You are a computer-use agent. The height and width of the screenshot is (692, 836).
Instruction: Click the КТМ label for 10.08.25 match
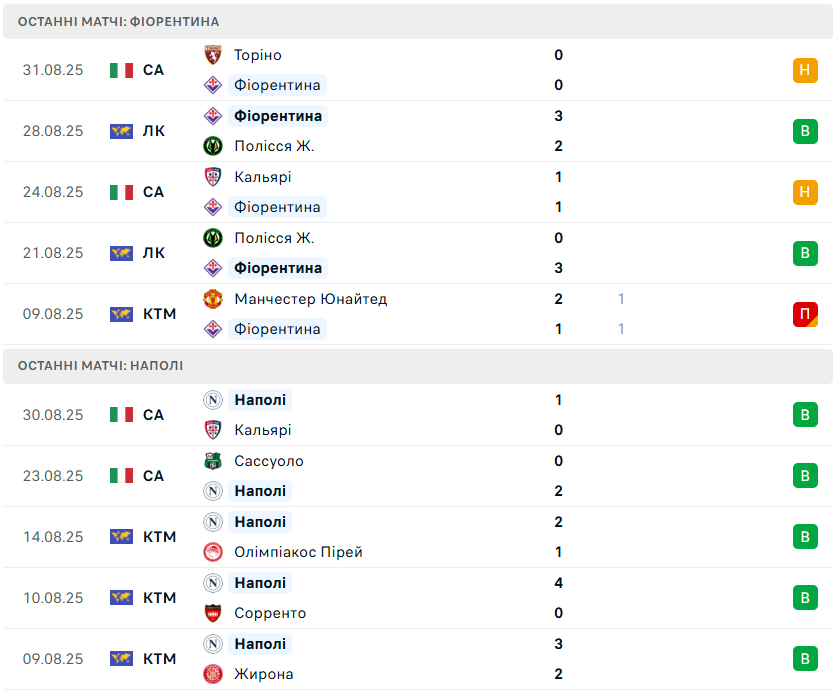point(160,598)
